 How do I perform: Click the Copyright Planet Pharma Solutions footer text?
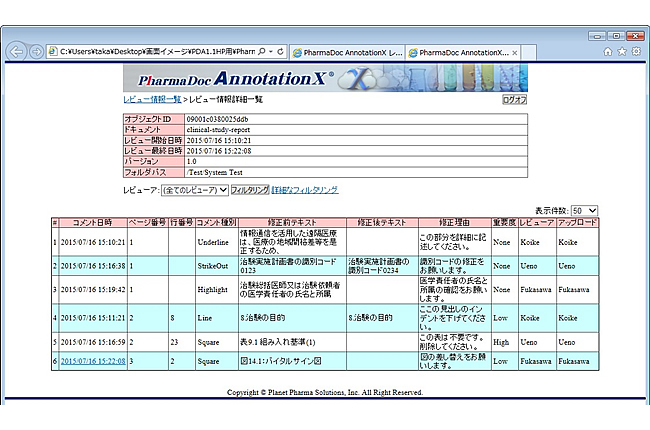(325, 392)
